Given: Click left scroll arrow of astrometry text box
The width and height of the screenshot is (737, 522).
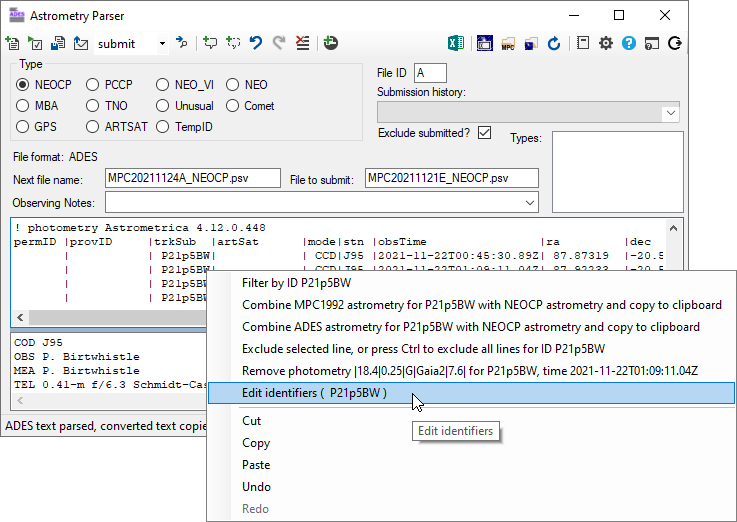Looking at the screenshot, I should click(x=20, y=318).
